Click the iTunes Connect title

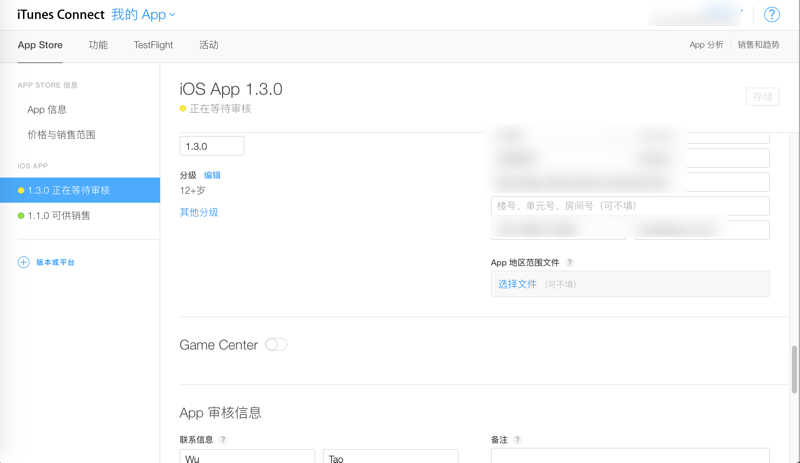(x=61, y=15)
